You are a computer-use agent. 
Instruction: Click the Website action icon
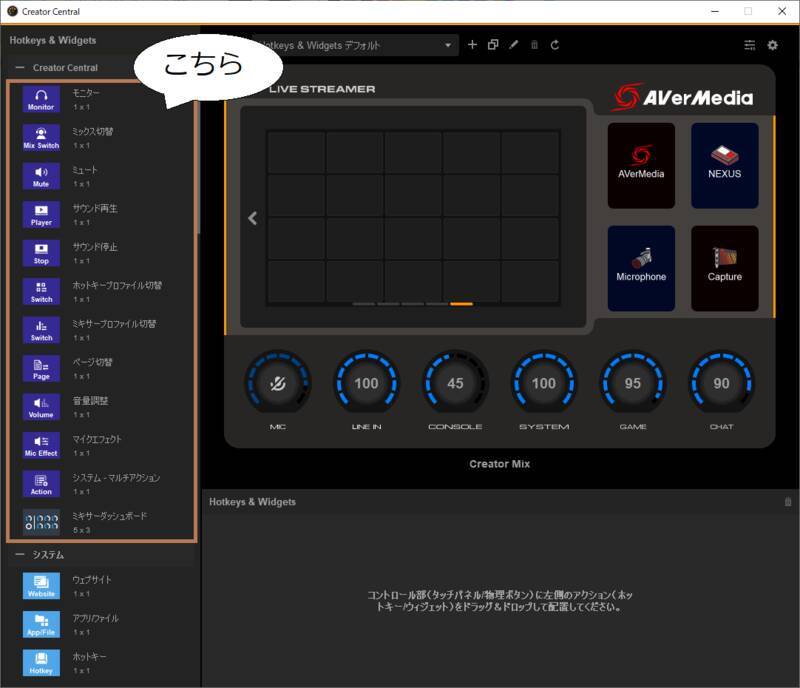click(x=41, y=585)
